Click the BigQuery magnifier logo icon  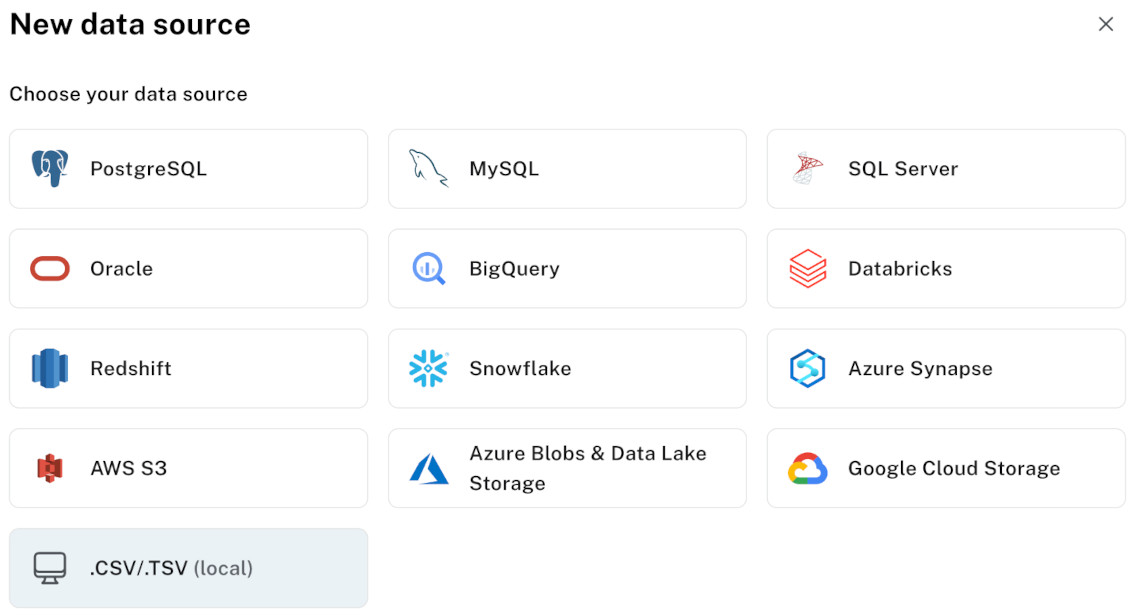click(427, 268)
